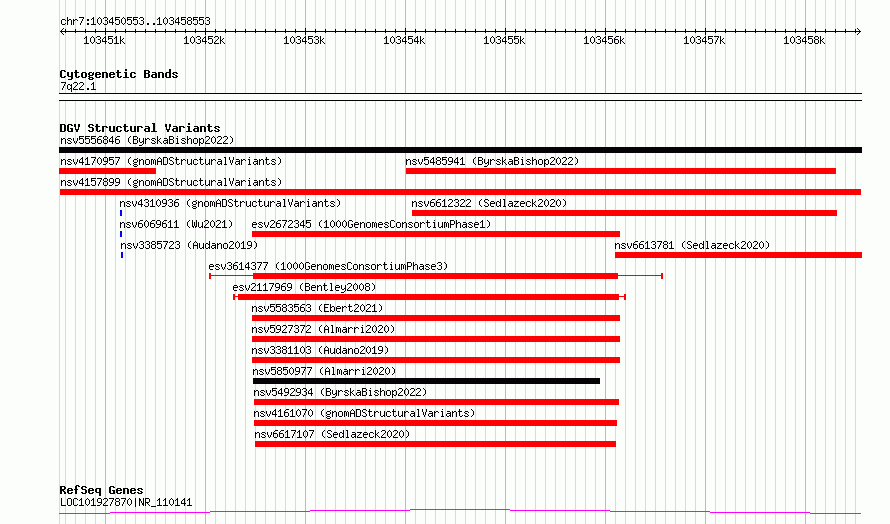Viewport: 890px width, 524px height.
Task: Click the 7q22.1 band label
Action: pos(78,86)
